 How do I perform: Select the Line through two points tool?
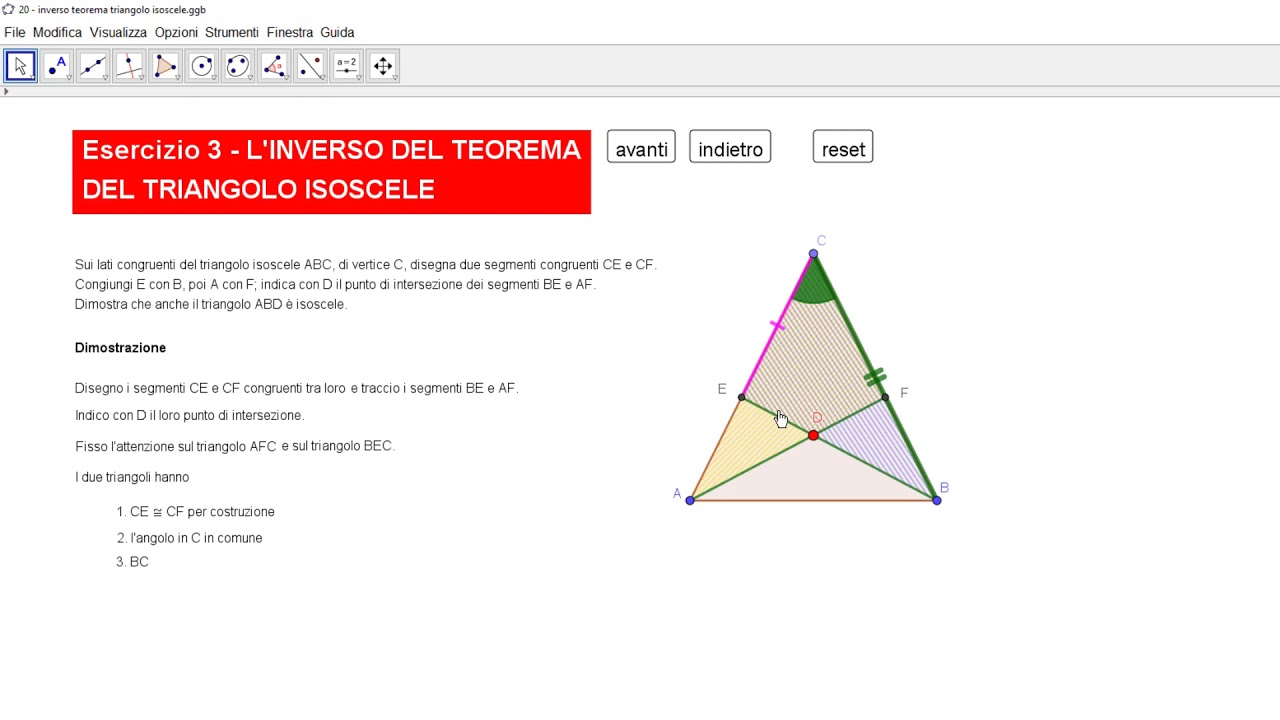coord(93,66)
